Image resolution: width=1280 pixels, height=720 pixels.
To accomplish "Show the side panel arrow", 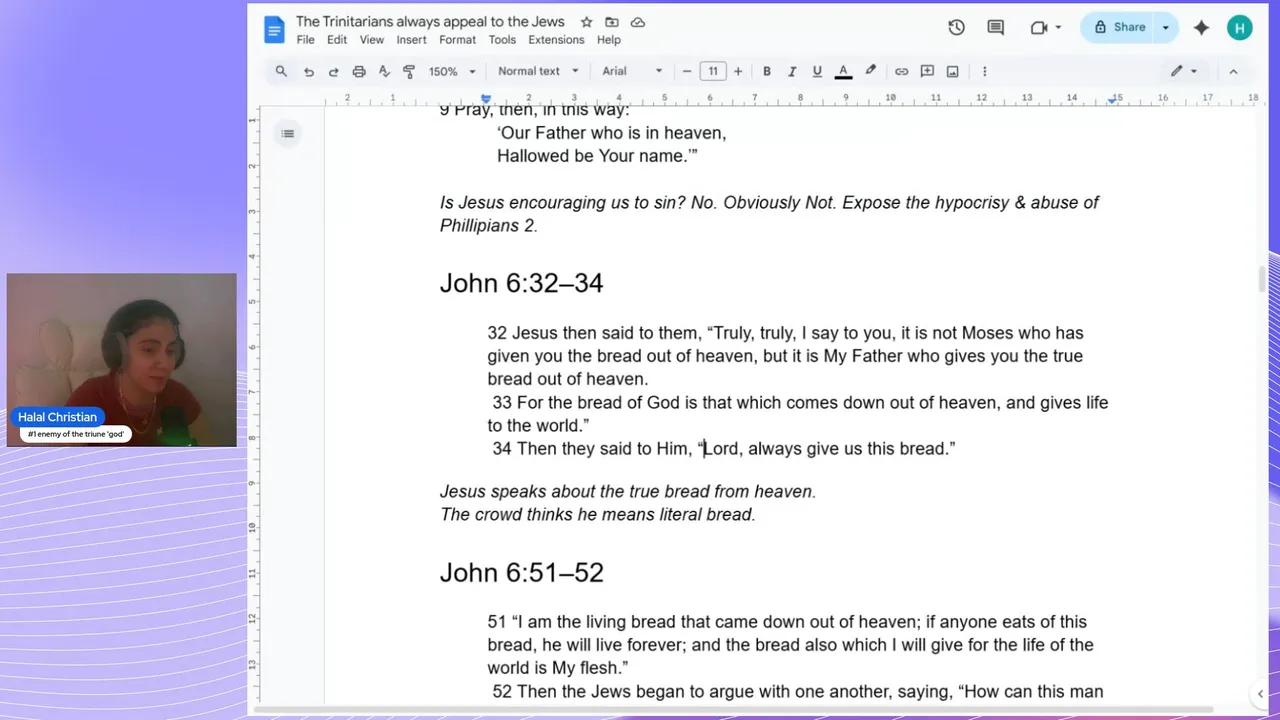I will click(x=1260, y=694).
